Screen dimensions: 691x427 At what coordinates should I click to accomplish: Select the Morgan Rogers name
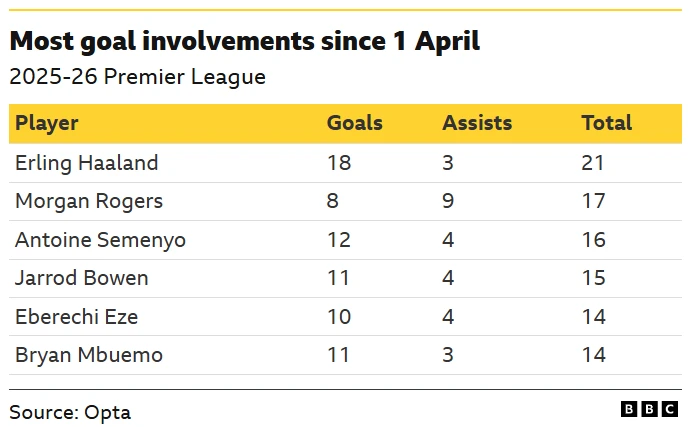coord(89,201)
